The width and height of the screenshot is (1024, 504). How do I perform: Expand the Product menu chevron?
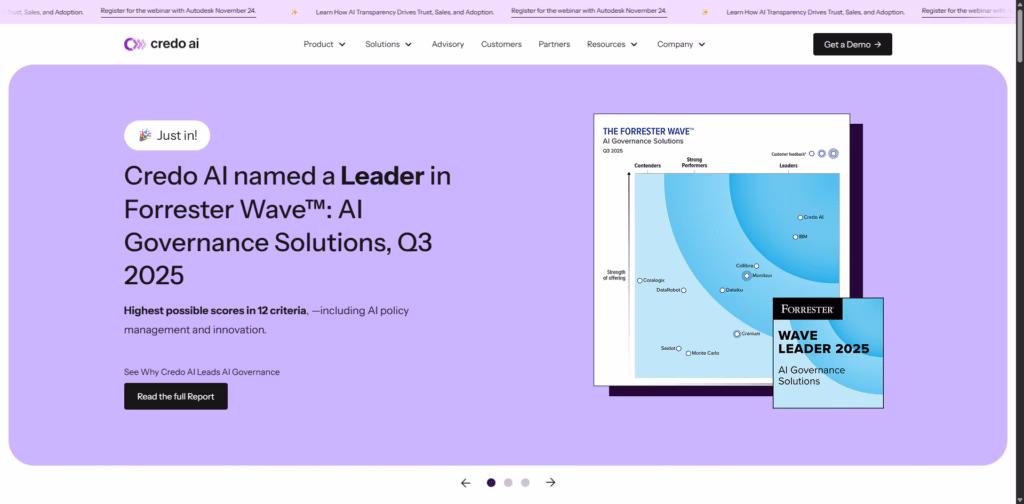[342, 44]
